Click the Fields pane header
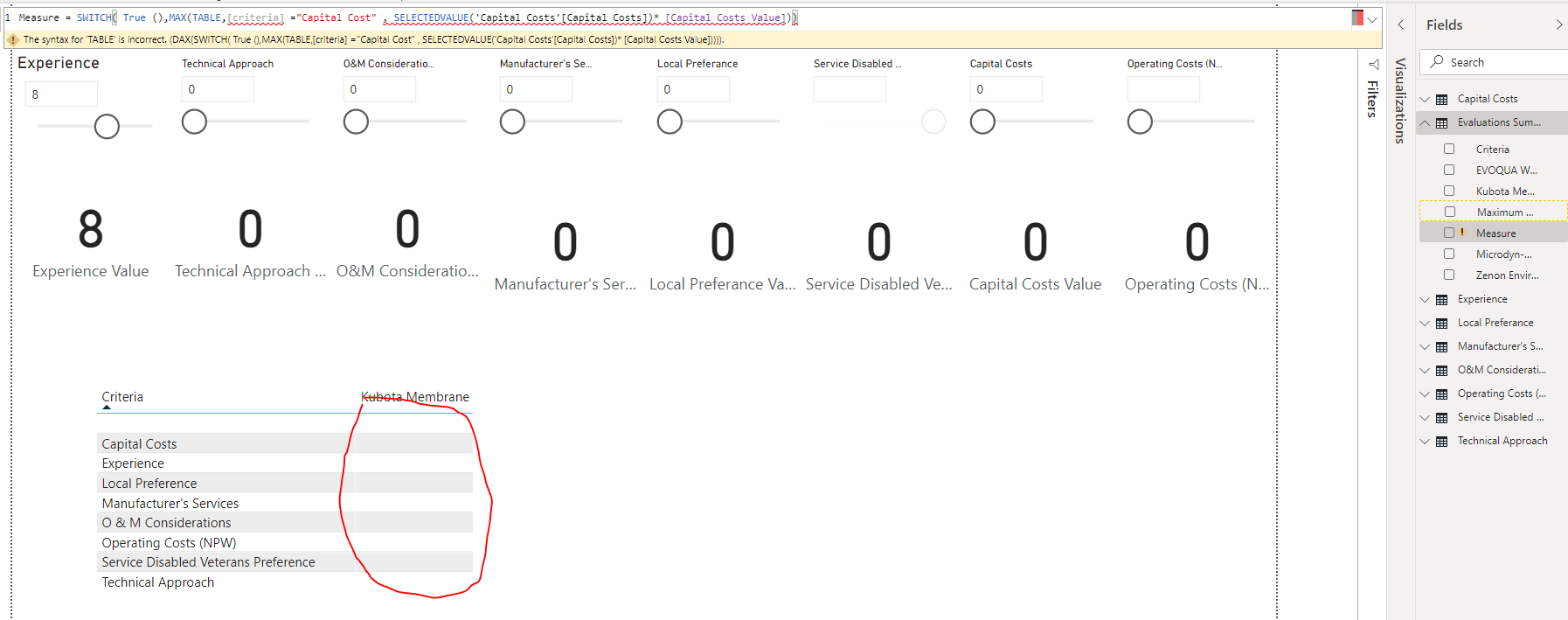Viewport: 1568px width, 620px height. [x=1445, y=24]
